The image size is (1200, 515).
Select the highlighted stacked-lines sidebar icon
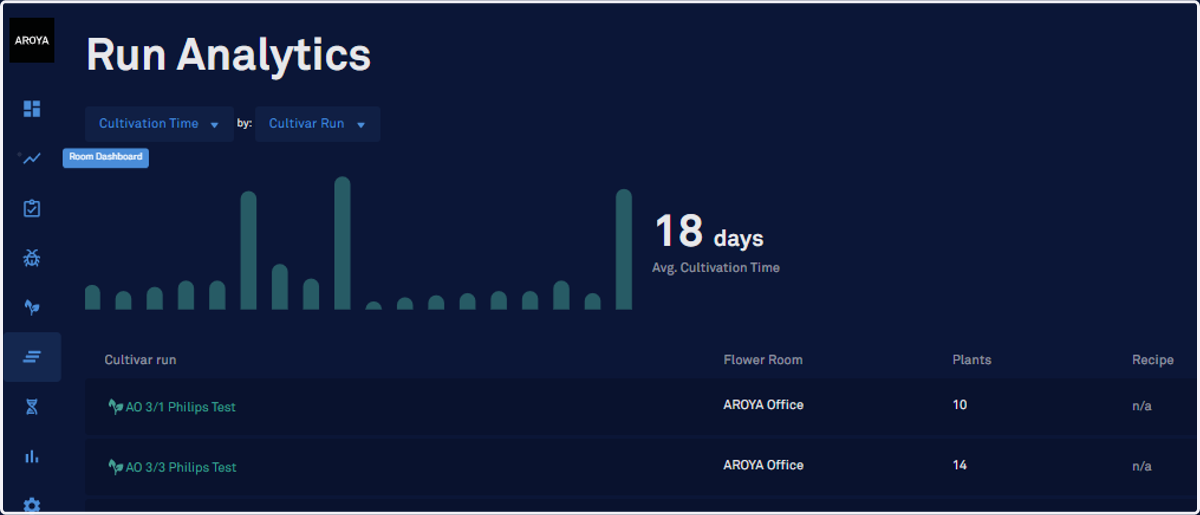[x=32, y=357]
